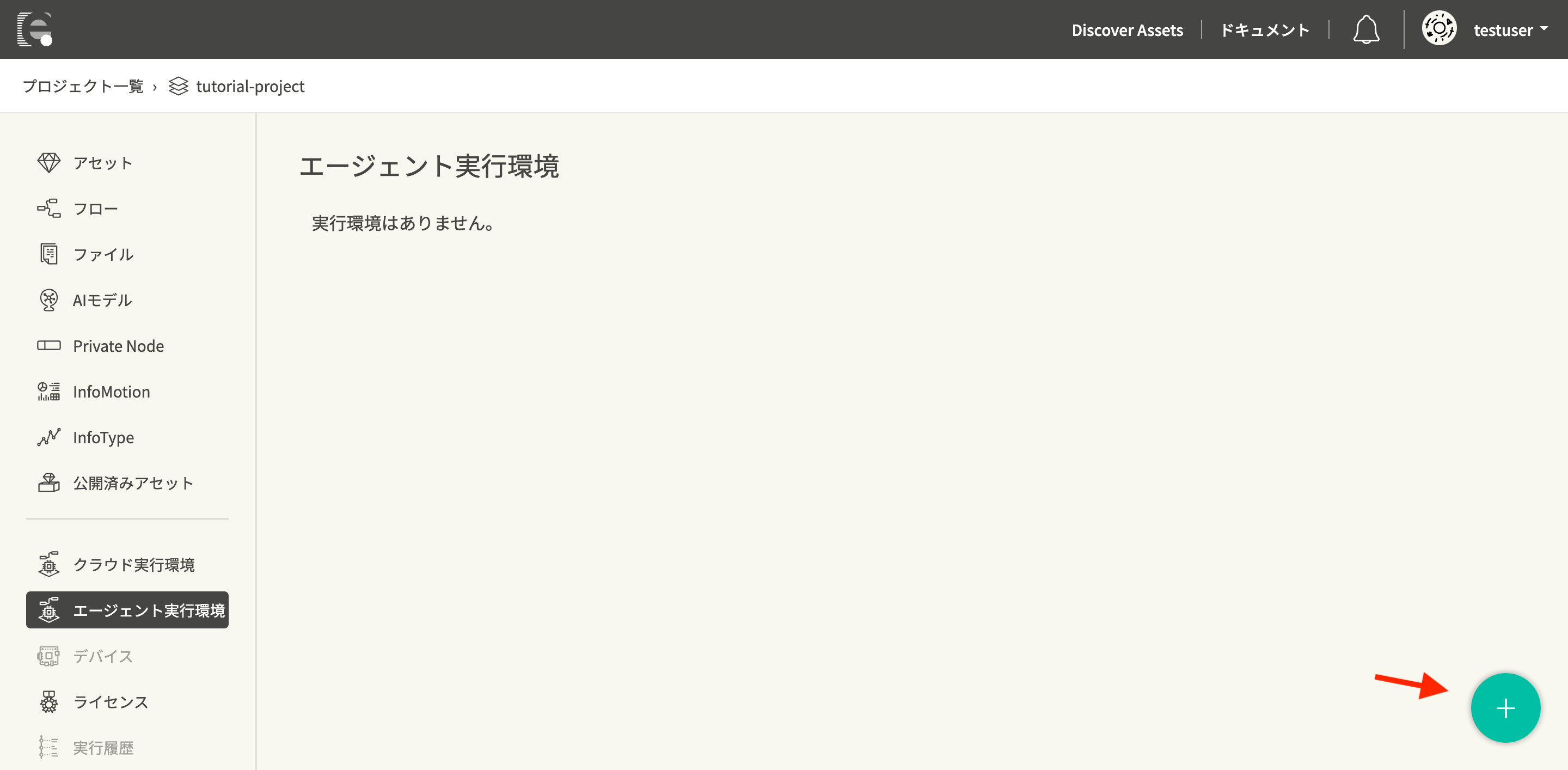The width and height of the screenshot is (1568, 770).
Task: Click the green plus add-environment button
Action: (1505, 708)
